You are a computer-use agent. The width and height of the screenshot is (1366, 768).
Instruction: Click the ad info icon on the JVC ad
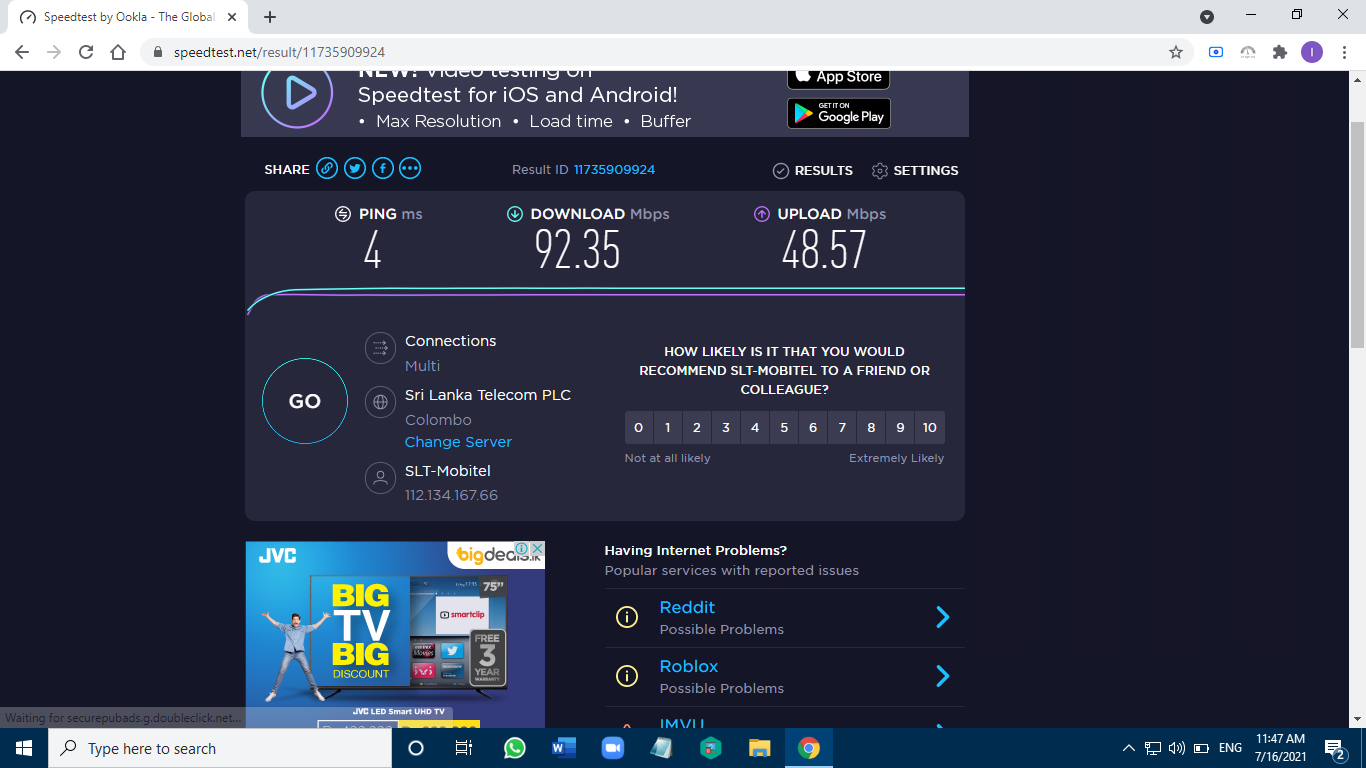point(521,549)
